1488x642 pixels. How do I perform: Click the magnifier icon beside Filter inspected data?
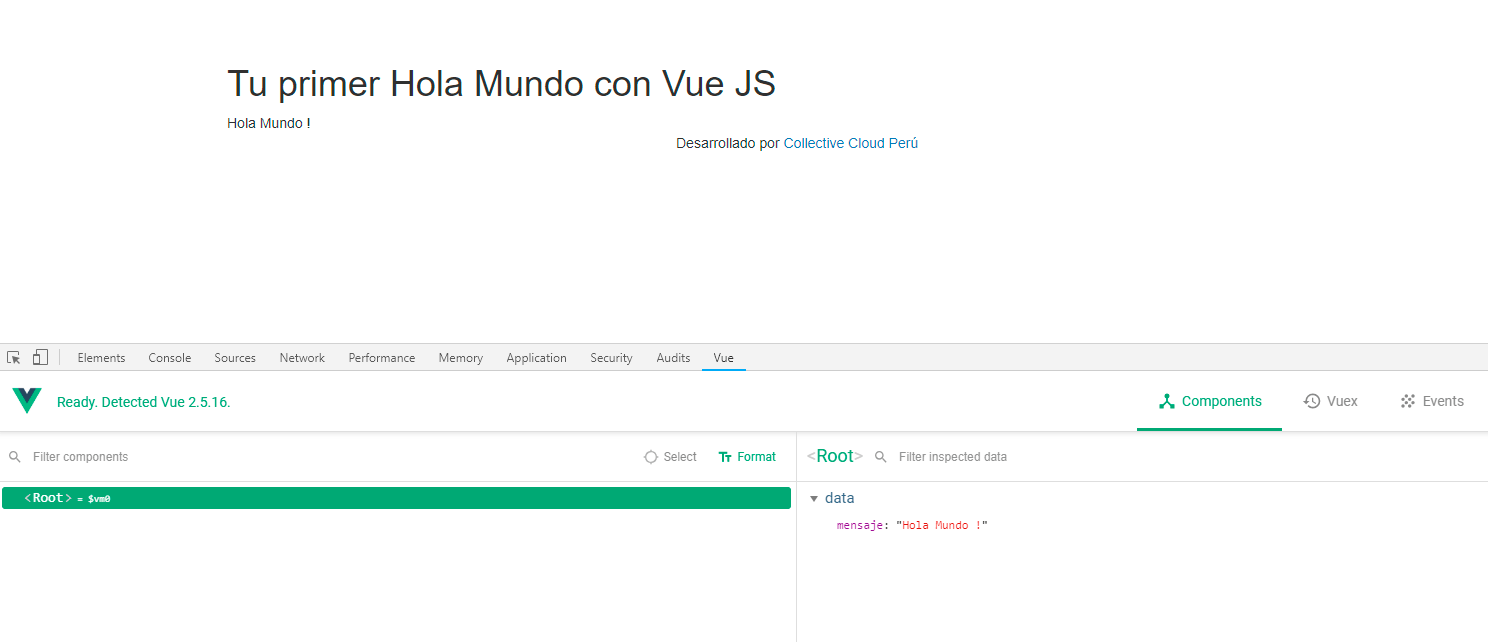click(x=881, y=457)
